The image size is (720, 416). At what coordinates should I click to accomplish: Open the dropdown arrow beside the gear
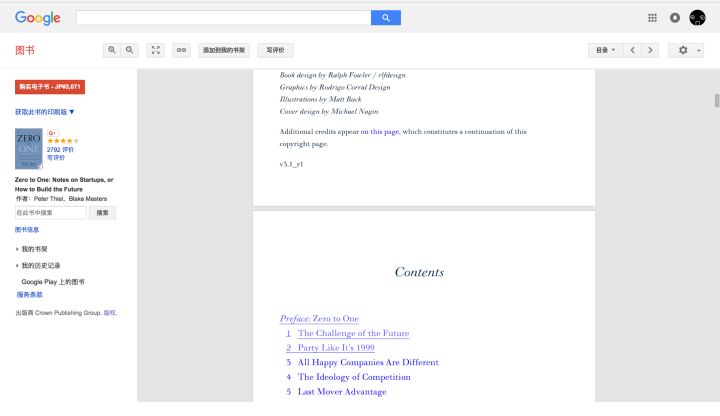point(699,50)
